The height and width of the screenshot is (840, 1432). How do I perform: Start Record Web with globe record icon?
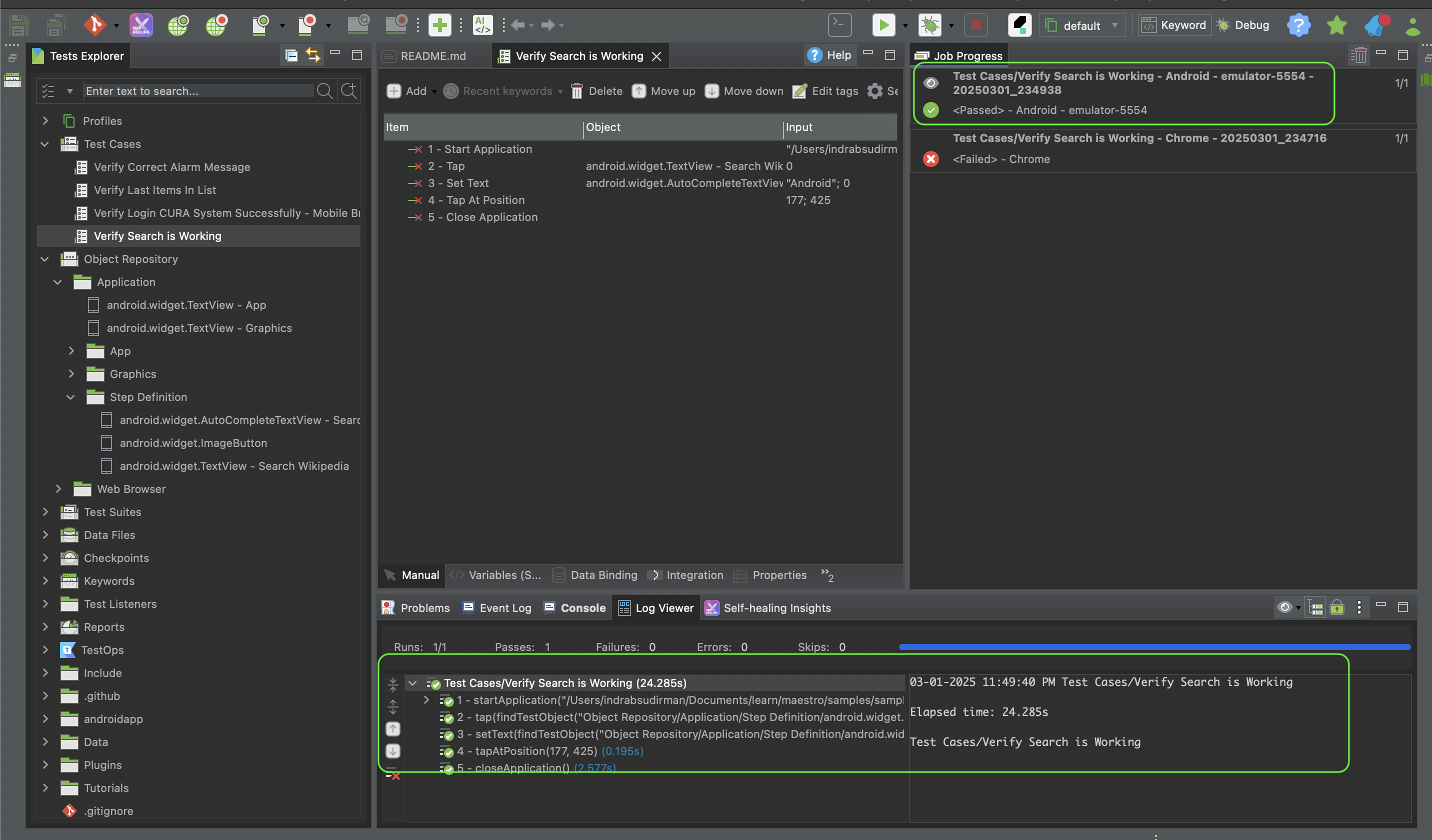point(217,25)
